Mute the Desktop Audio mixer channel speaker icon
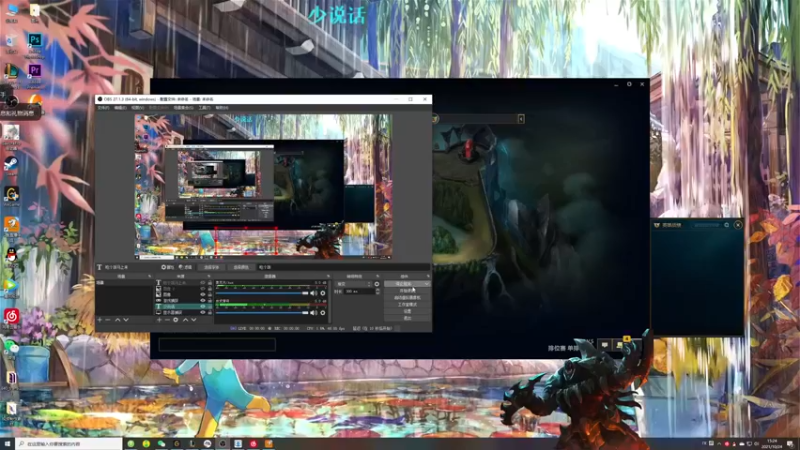The image size is (800, 450). tap(314, 312)
